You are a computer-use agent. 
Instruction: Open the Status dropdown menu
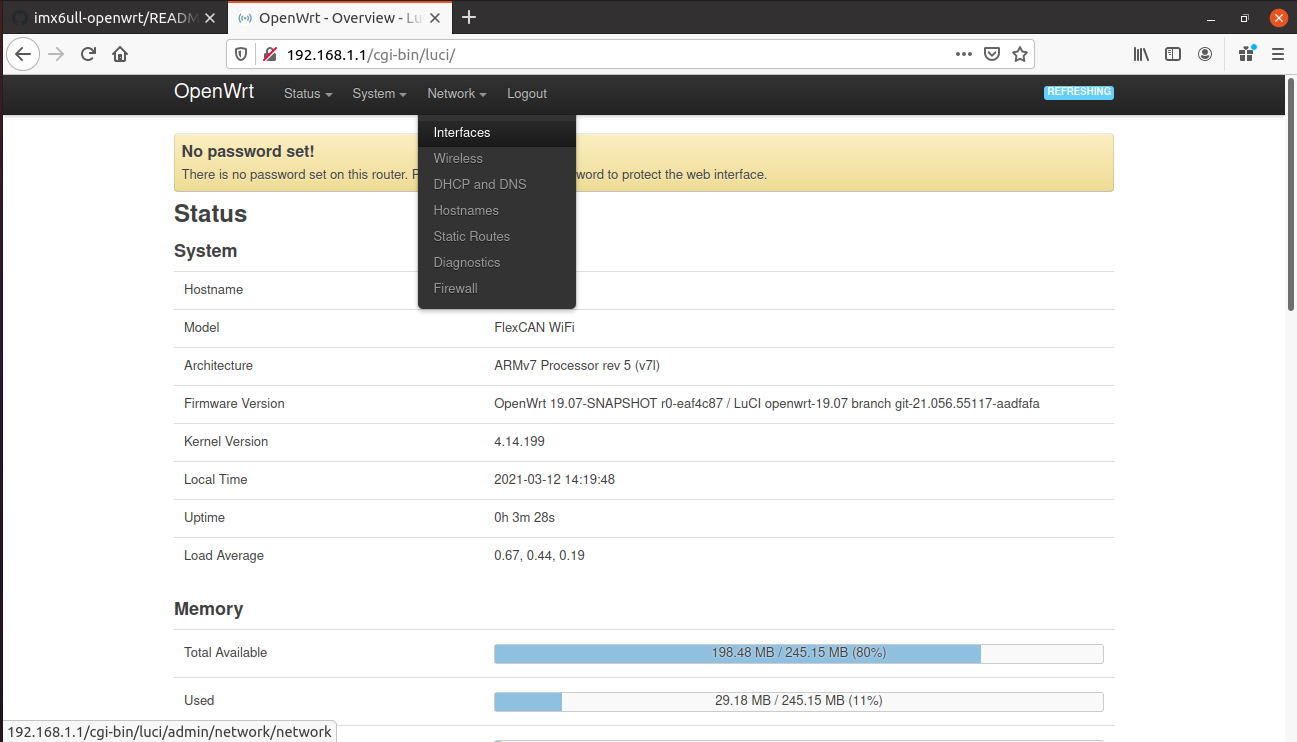click(x=308, y=93)
